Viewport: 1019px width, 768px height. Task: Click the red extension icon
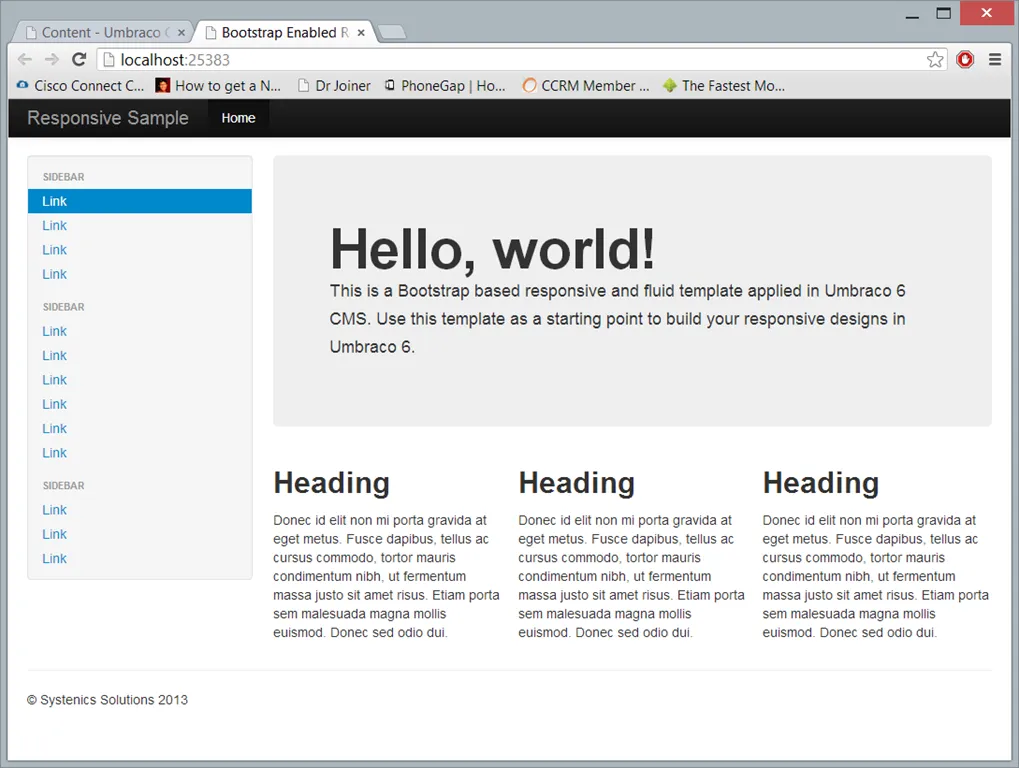[965, 60]
